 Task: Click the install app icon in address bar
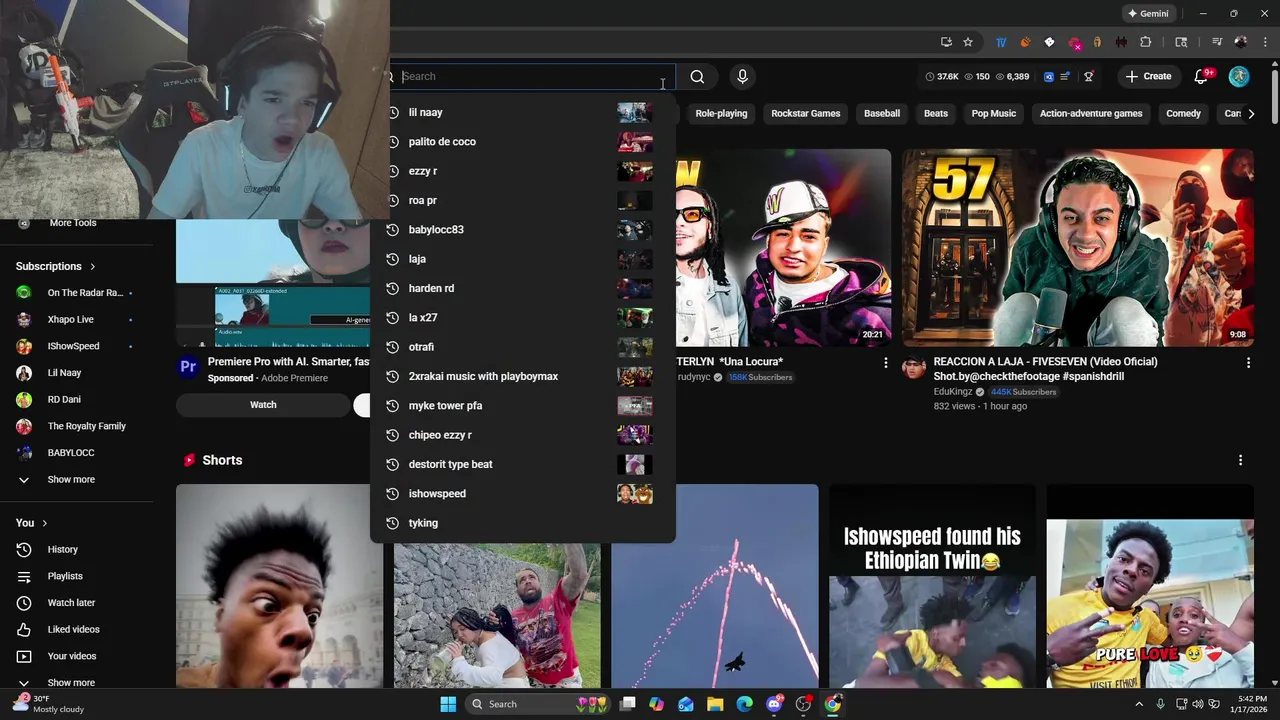(x=946, y=42)
